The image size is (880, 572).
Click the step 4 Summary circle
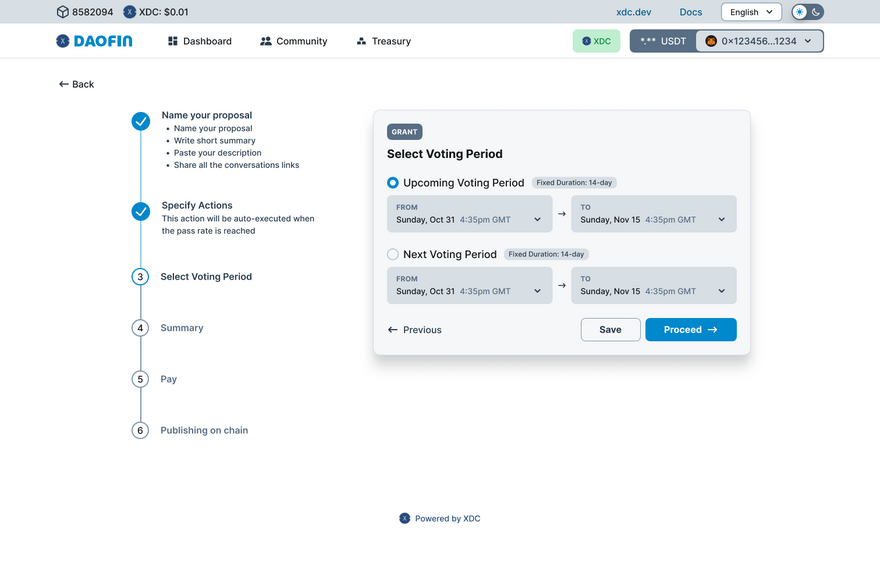[141, 328]
